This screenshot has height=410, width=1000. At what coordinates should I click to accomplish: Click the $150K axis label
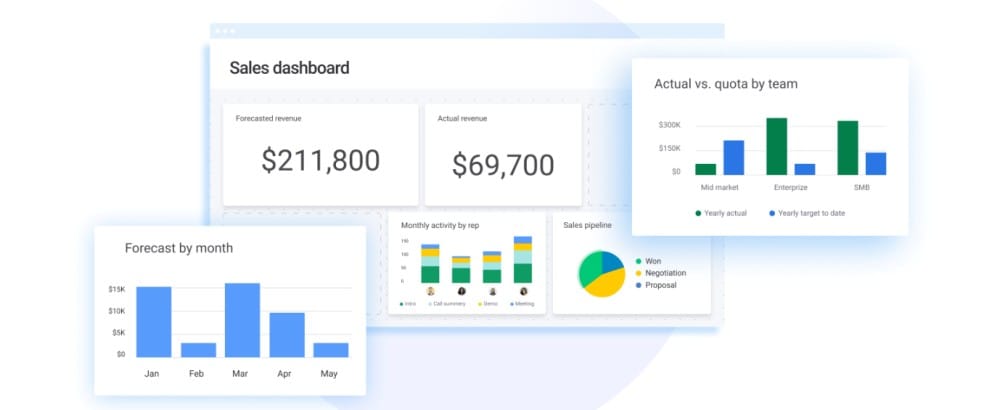[670, 149]
